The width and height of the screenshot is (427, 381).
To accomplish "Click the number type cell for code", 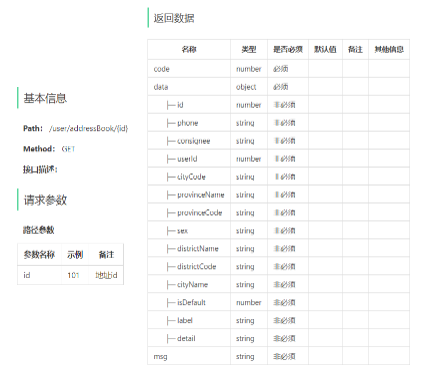I will coord(249,69).
